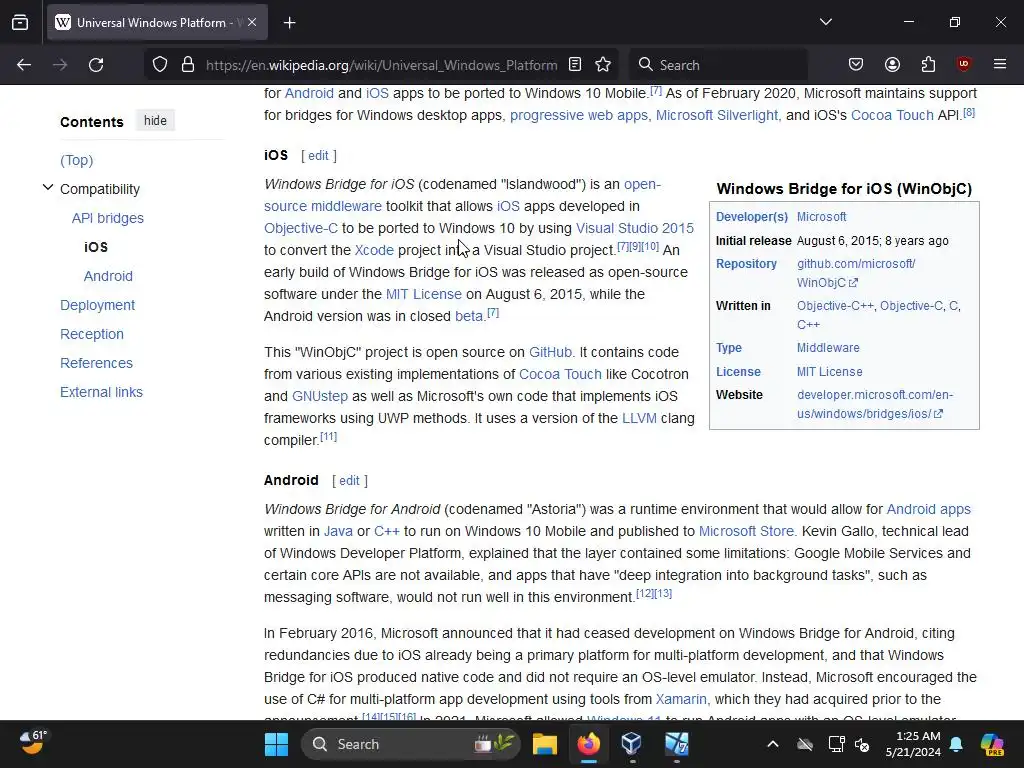Viewport: 1024px width, 768px height.
Task: Open the Xcode article link
Action: 374,250
